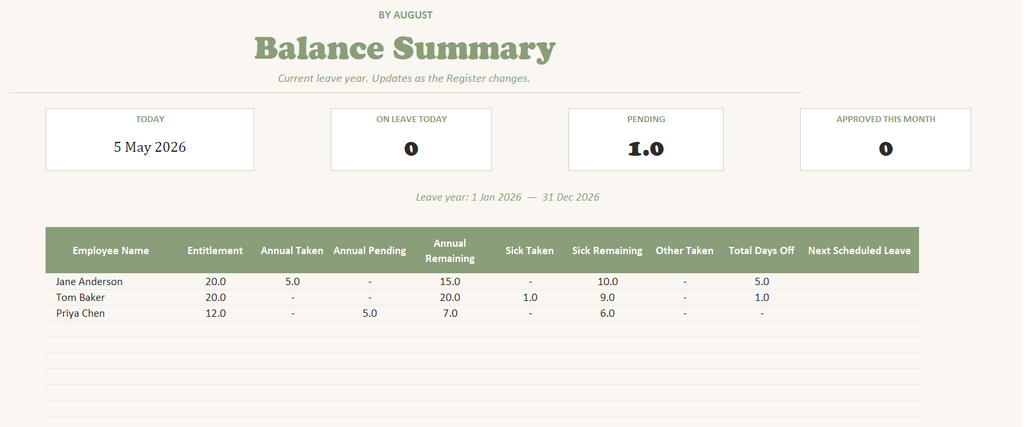Select Jane Anderson's total days off 5.0
The height and width of the screenshot is (427, 1024).
(x=762, y=282)
